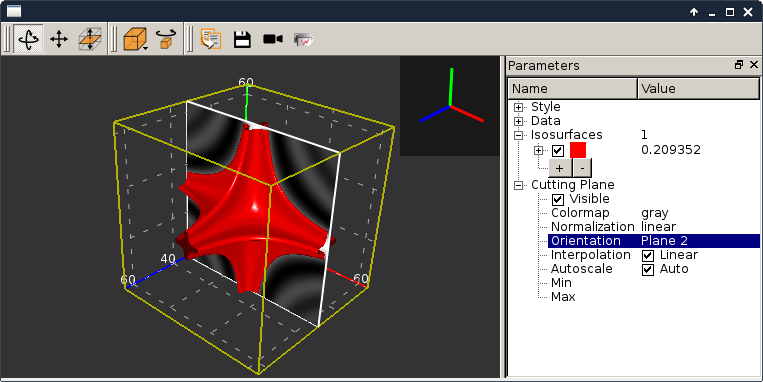The height and width of the screenshot is (382, 763).
Task: Select the pan/translate tool
Action: pyautogui.click(x=59, y=39)
